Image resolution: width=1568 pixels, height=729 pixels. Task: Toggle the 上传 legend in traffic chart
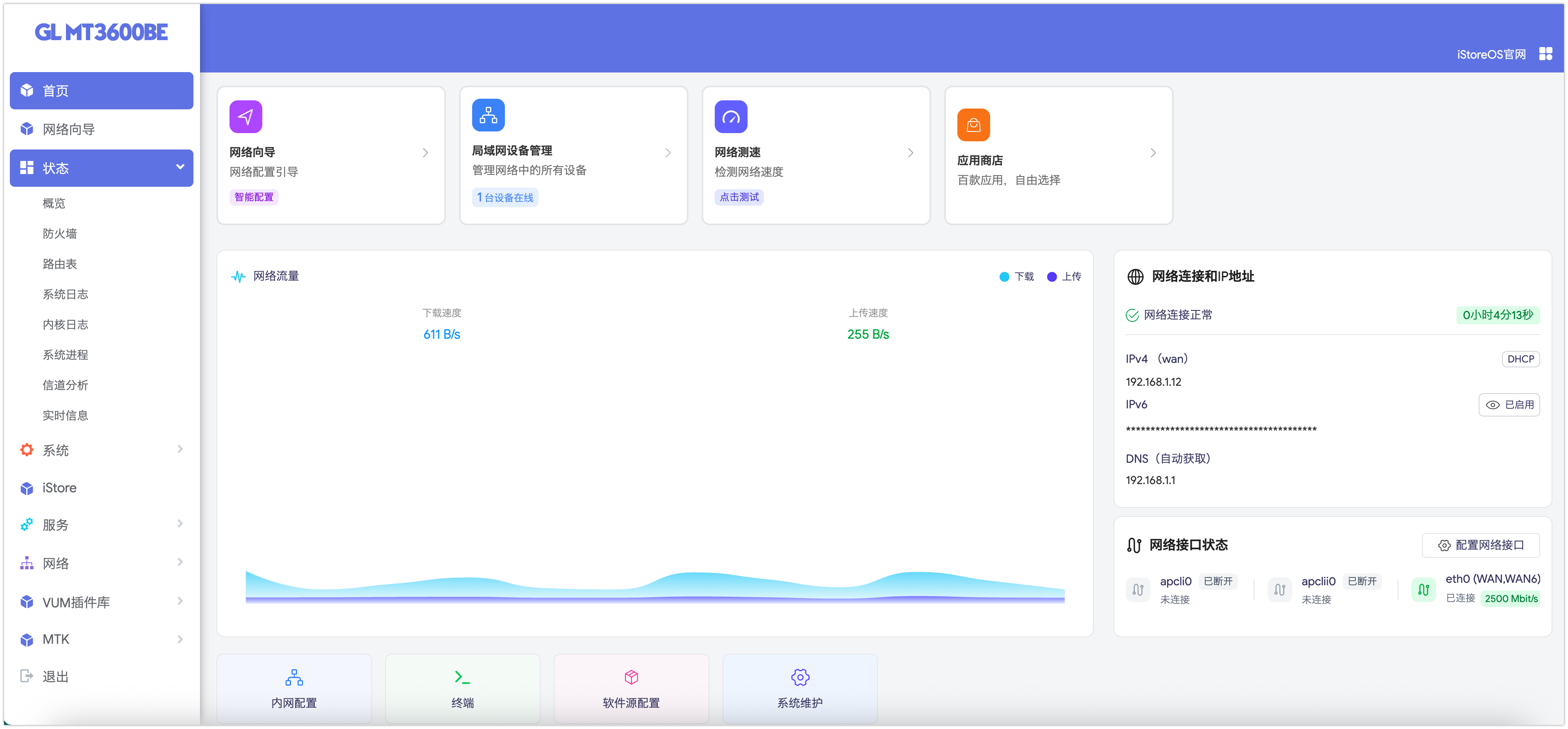coord(1064,277)
